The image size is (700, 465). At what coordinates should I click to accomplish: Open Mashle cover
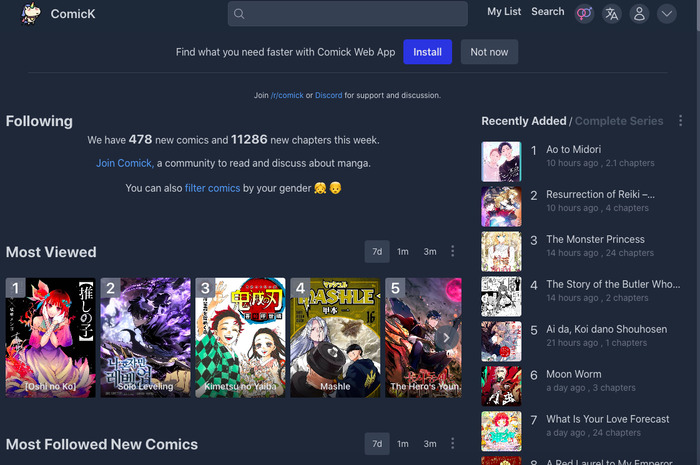pyautogui.click(x=335, y=337)
